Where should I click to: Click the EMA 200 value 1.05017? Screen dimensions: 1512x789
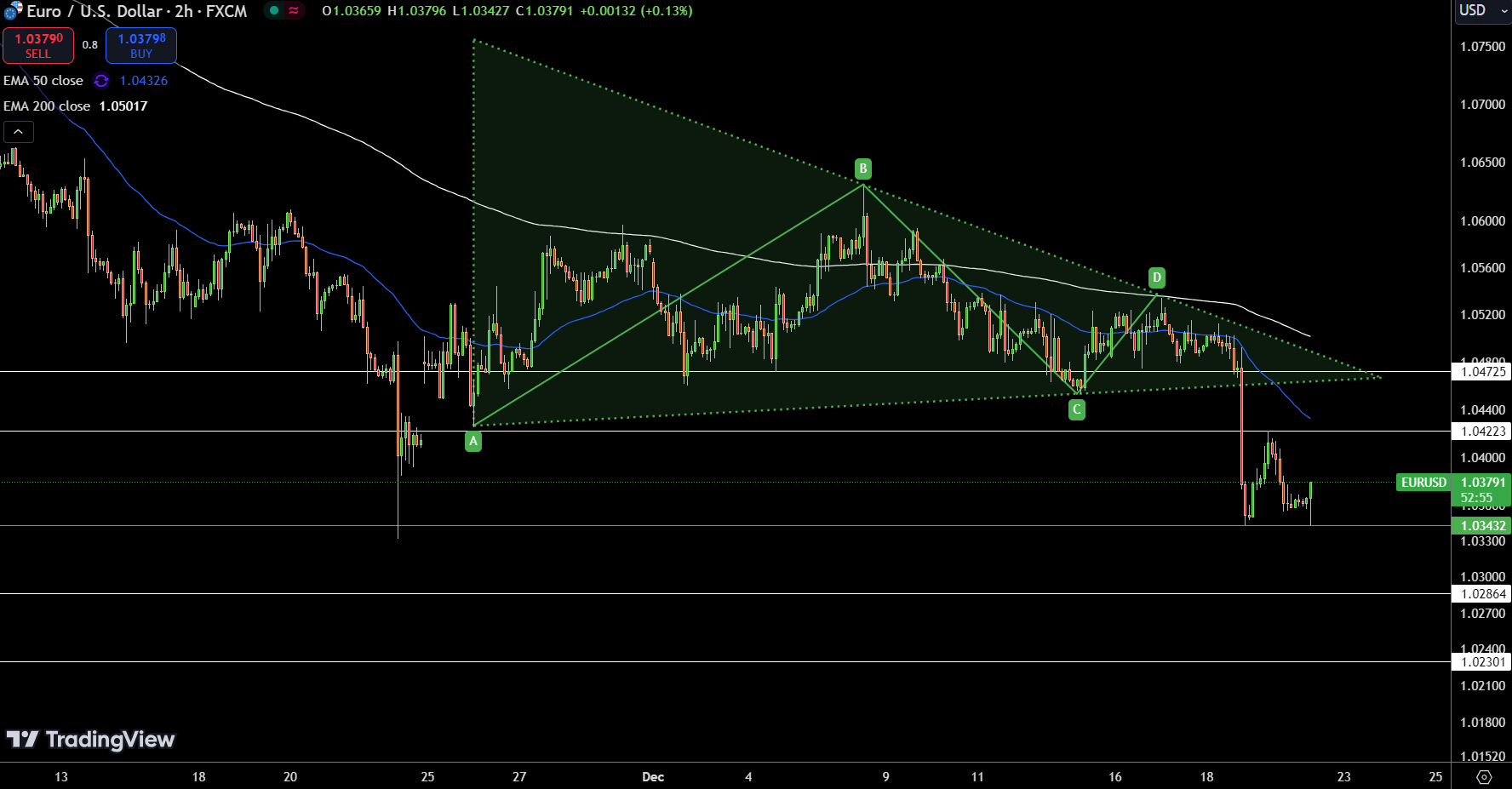(123, 106)
